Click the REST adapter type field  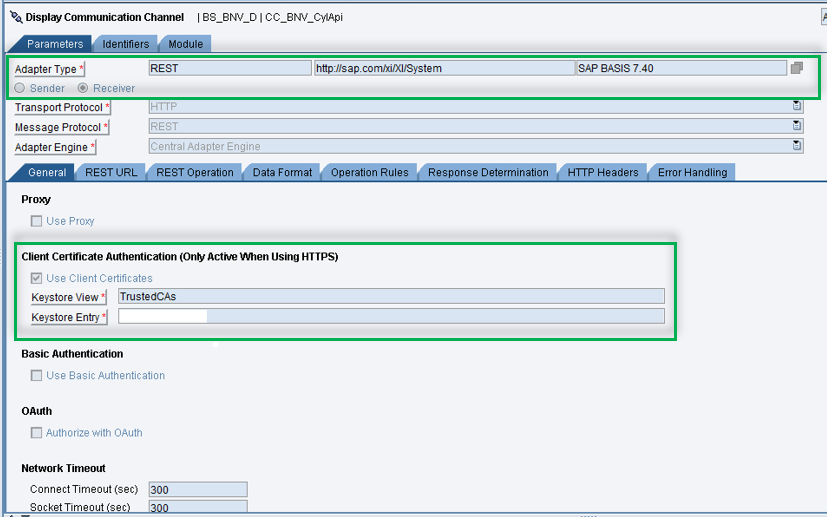pos(230,68)
